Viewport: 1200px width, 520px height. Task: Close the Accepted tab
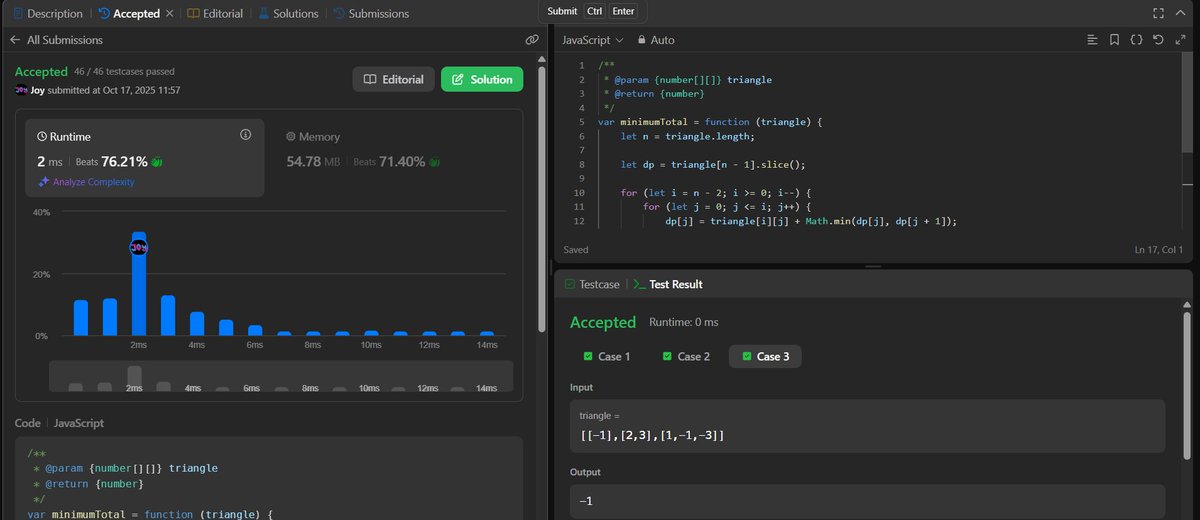(169, 14)
